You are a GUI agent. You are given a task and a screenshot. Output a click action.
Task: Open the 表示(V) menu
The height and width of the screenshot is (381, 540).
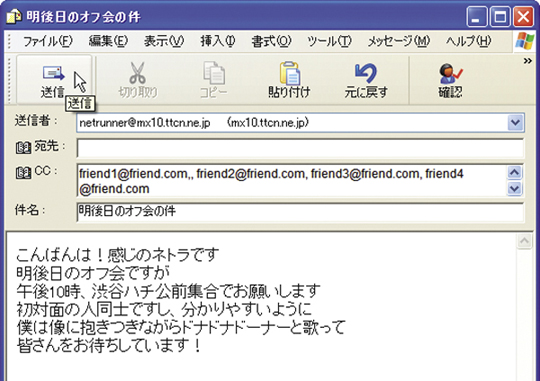pos(164,41)
